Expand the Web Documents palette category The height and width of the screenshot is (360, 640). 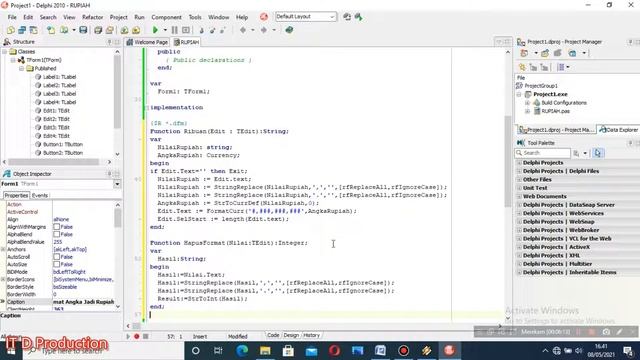point(519,196)
